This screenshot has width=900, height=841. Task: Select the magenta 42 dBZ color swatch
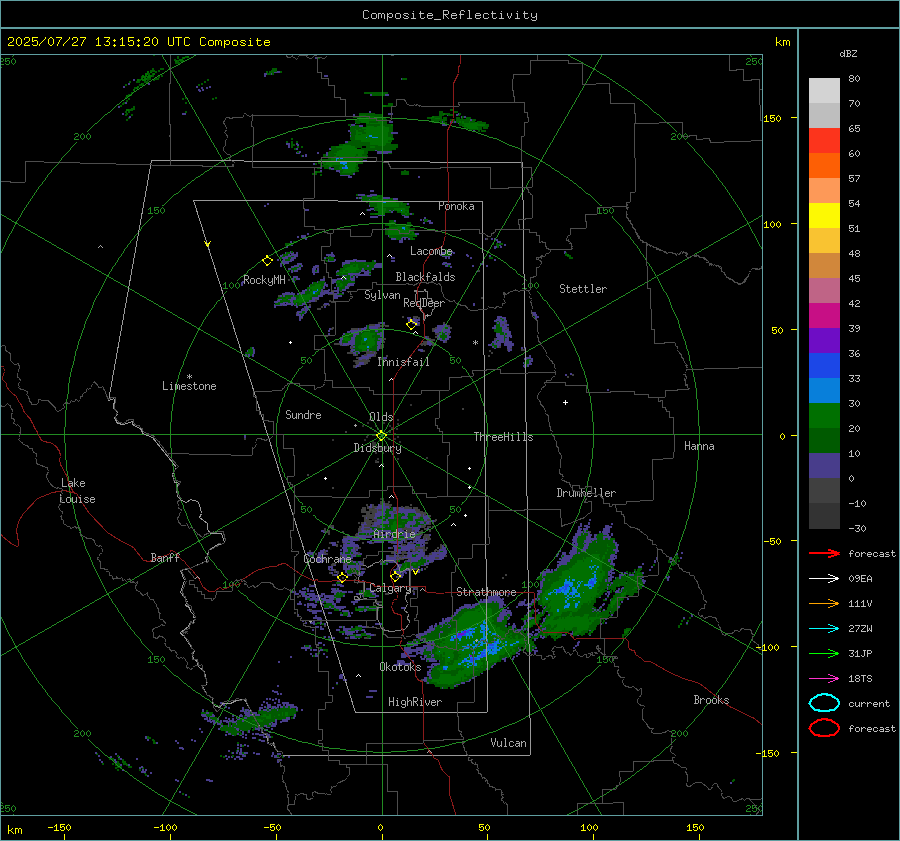pos(824,315)
